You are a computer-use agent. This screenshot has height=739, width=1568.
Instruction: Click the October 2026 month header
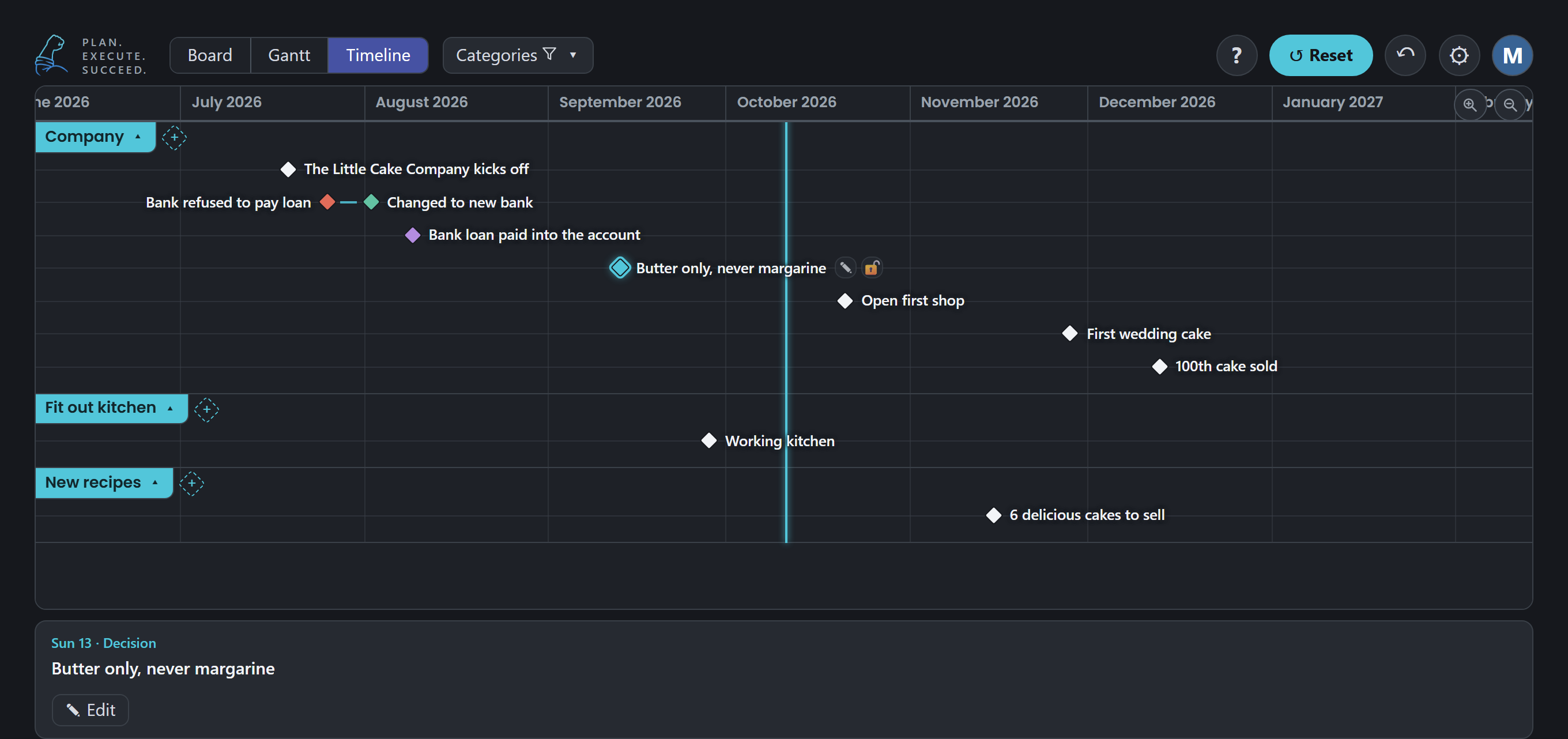point(786,102)
